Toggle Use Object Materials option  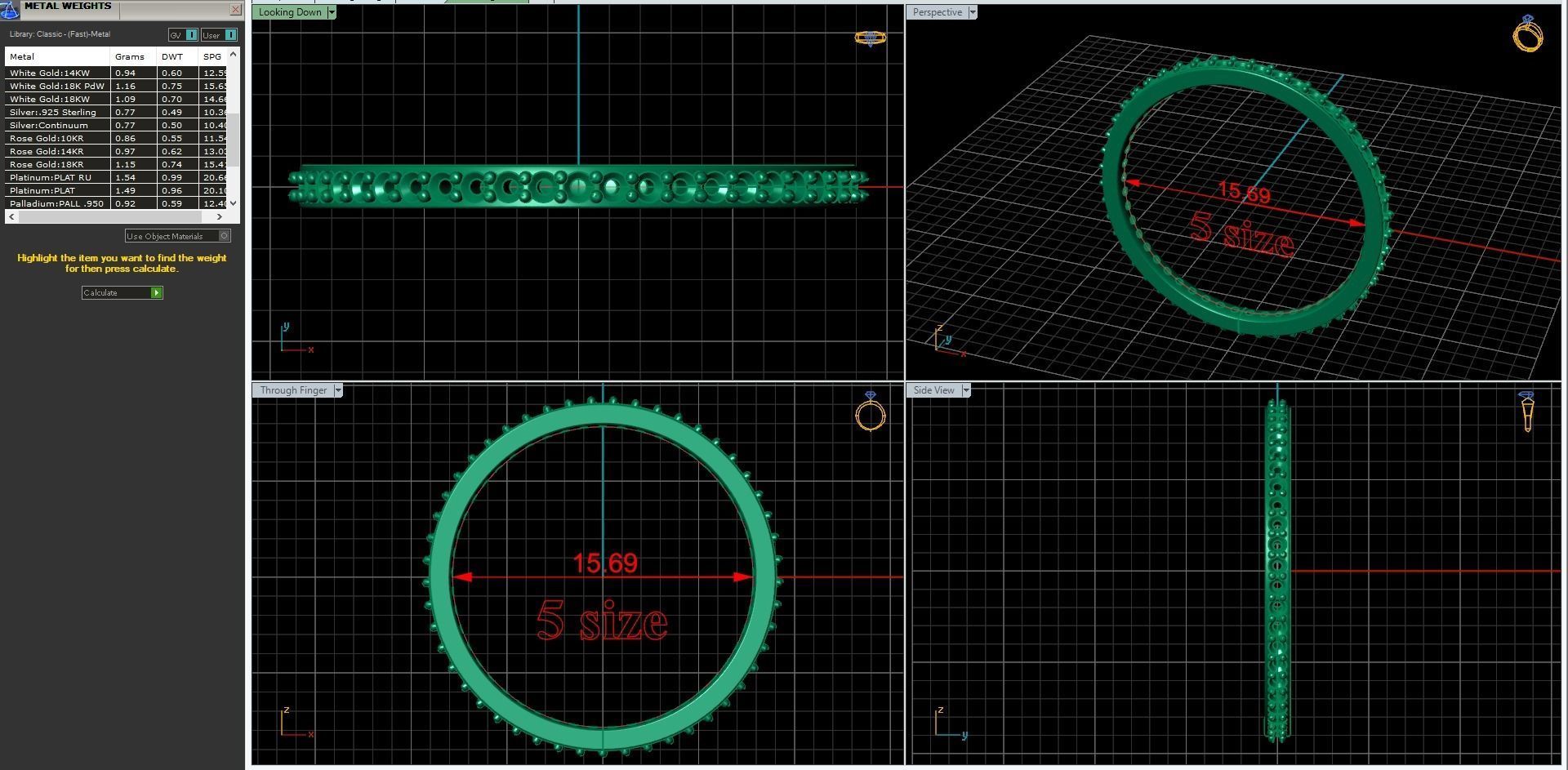[x=178, y=236]
